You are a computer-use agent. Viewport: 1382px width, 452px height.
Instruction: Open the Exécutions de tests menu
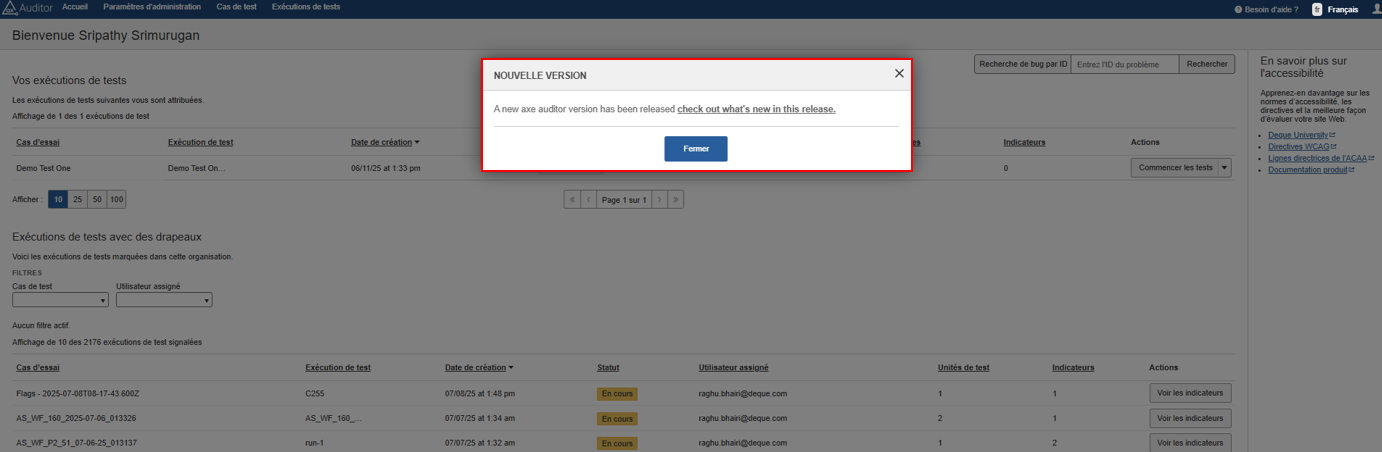point(306,7)
